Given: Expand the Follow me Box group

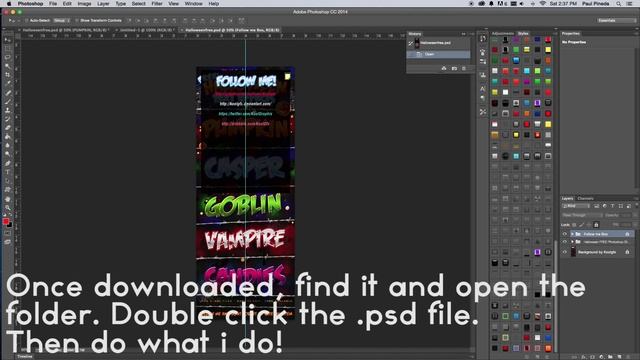Looking at the screenshot, I should (x=572, y=234).
